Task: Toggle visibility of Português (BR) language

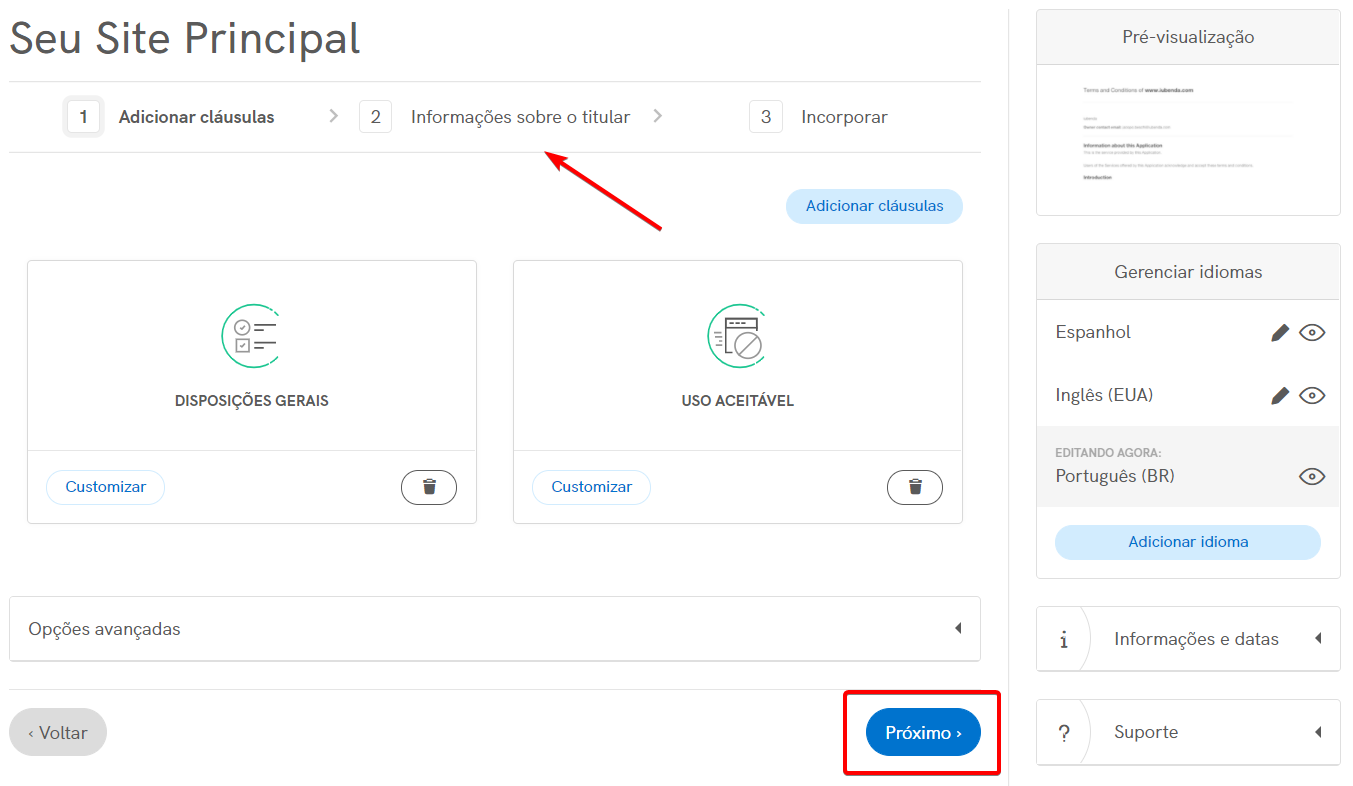Action: 1312,476
